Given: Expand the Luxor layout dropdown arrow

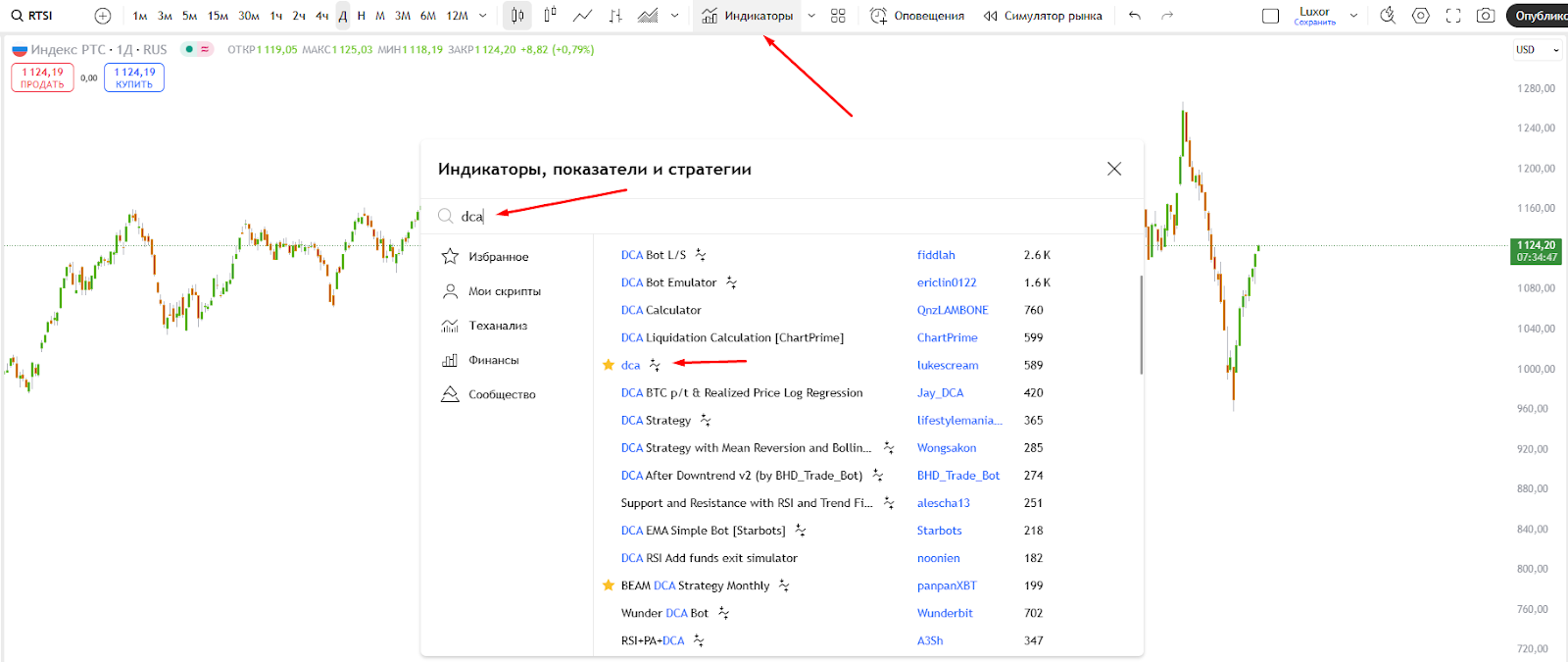Looking at the screenshot, I should point(1354,16).
